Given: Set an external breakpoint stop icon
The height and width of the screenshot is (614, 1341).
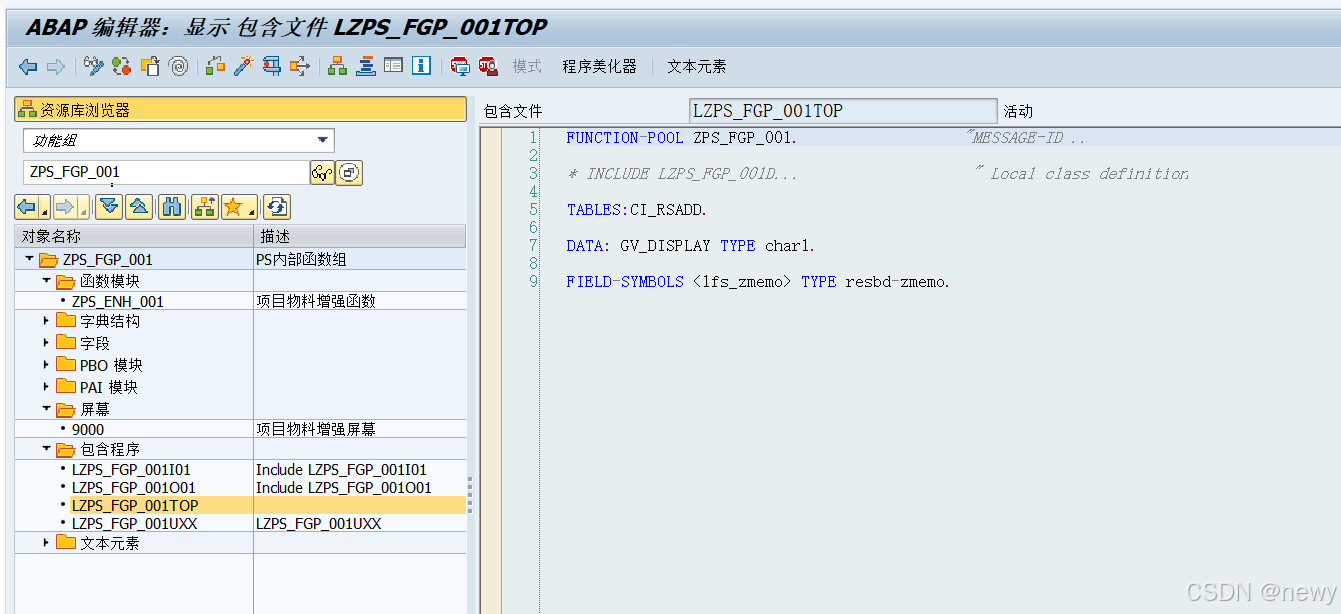Looking at the screenshot, I should [488, 66].
